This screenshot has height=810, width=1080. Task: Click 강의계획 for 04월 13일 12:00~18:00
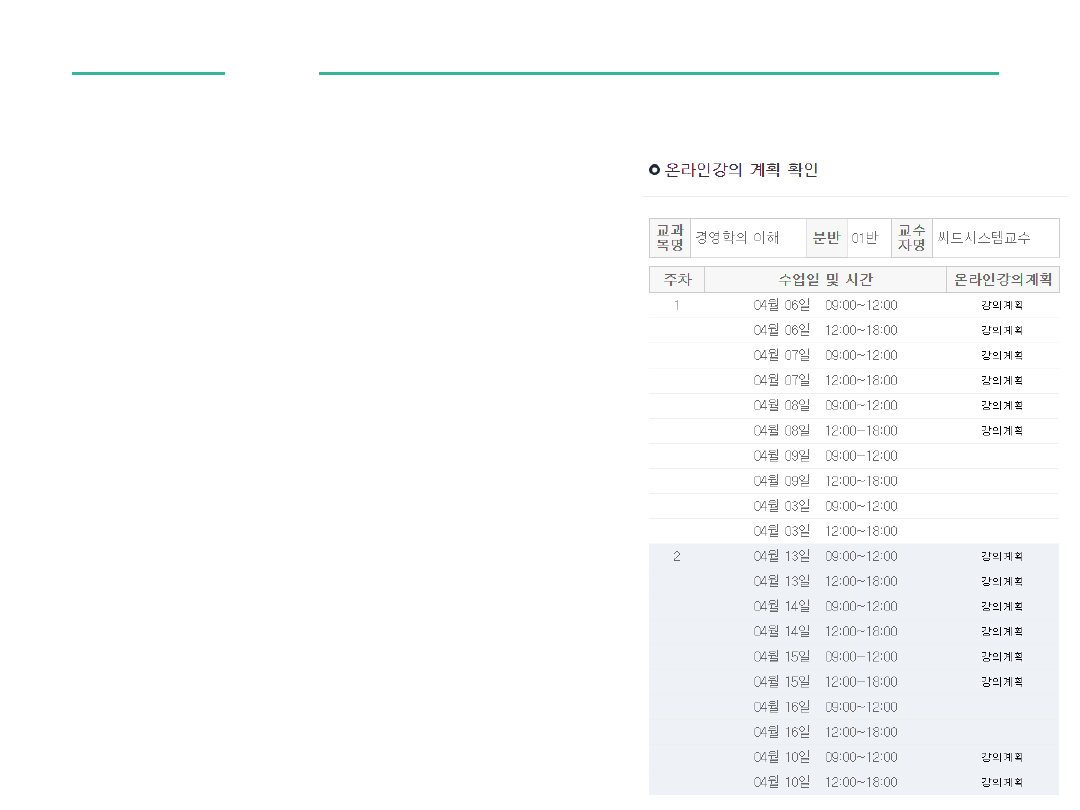[1001, 581]
